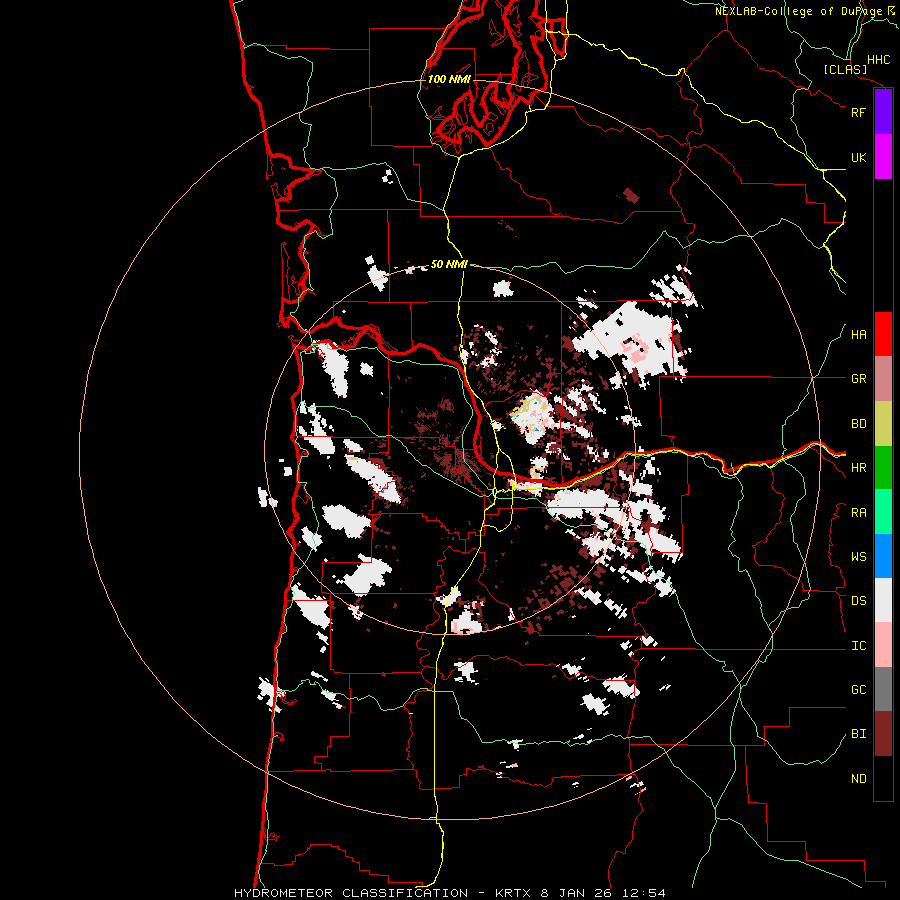Click the GR legend label
Image resolution: width=900 pixels, height=900 pixels.
pyautogui.click(x=858, y=379)
